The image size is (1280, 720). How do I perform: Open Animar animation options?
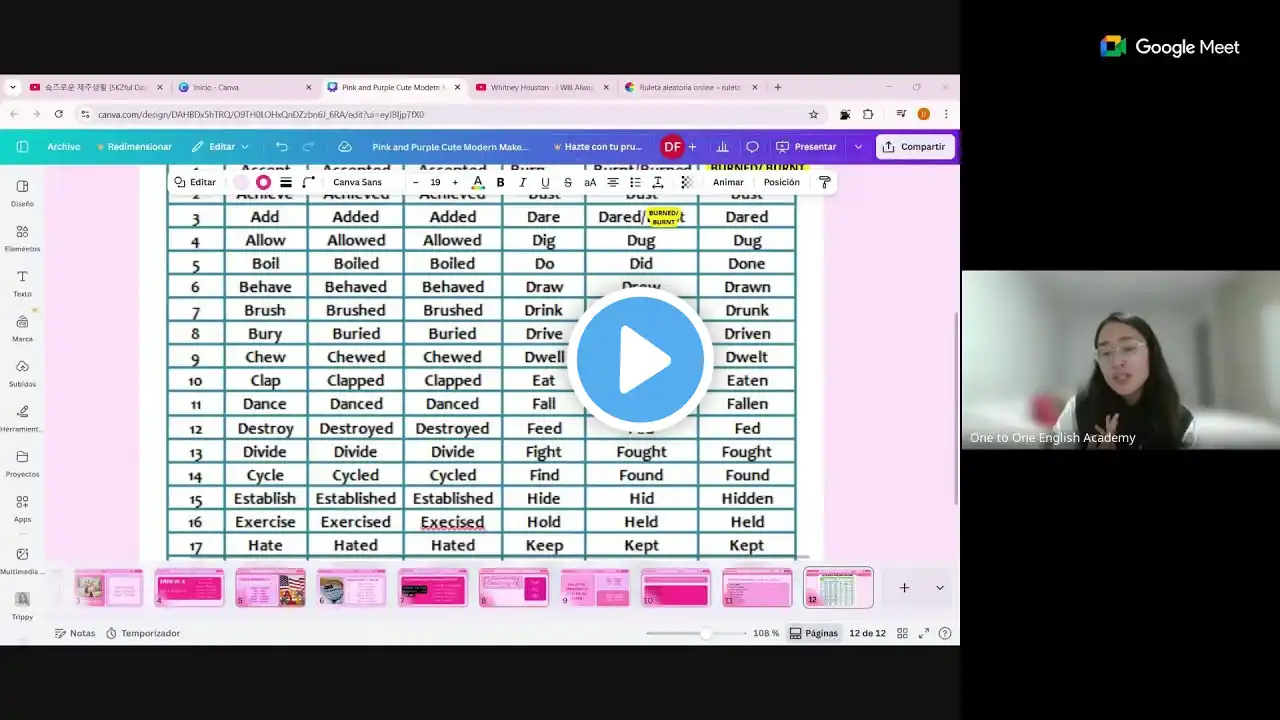coord(728,182)
